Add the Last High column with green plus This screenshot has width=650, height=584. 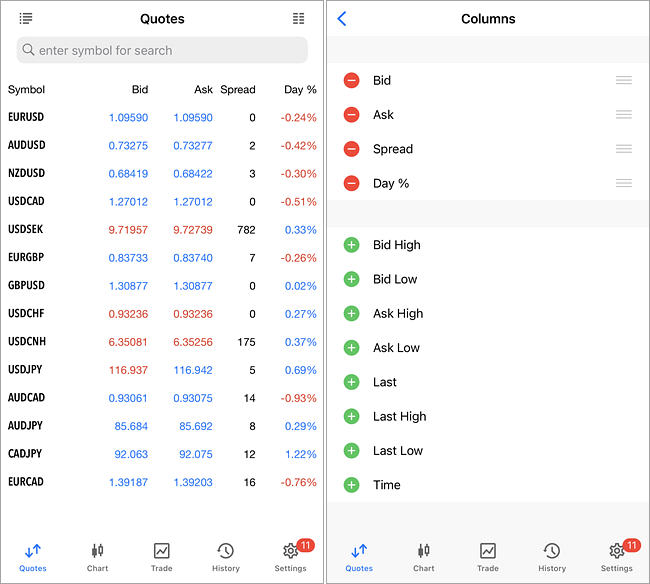[351, 416]
